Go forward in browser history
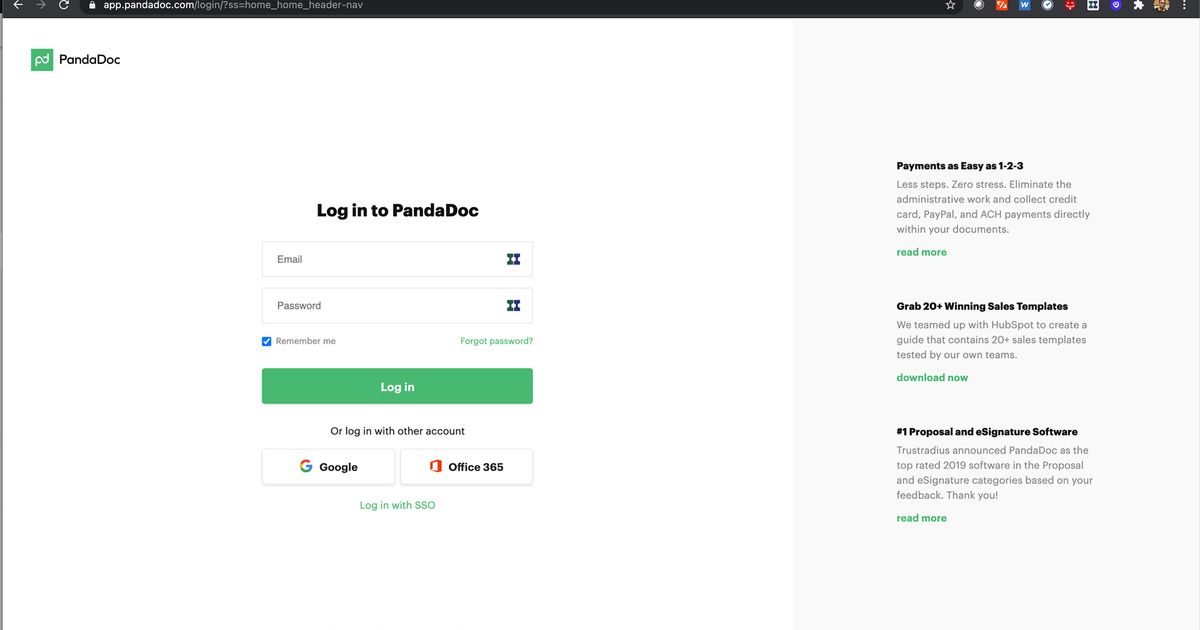 click(x=40, y=5)
